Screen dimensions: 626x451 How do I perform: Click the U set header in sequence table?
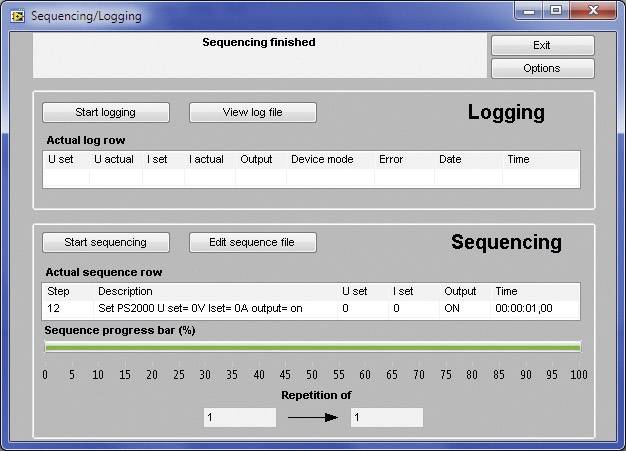point(355,291)
